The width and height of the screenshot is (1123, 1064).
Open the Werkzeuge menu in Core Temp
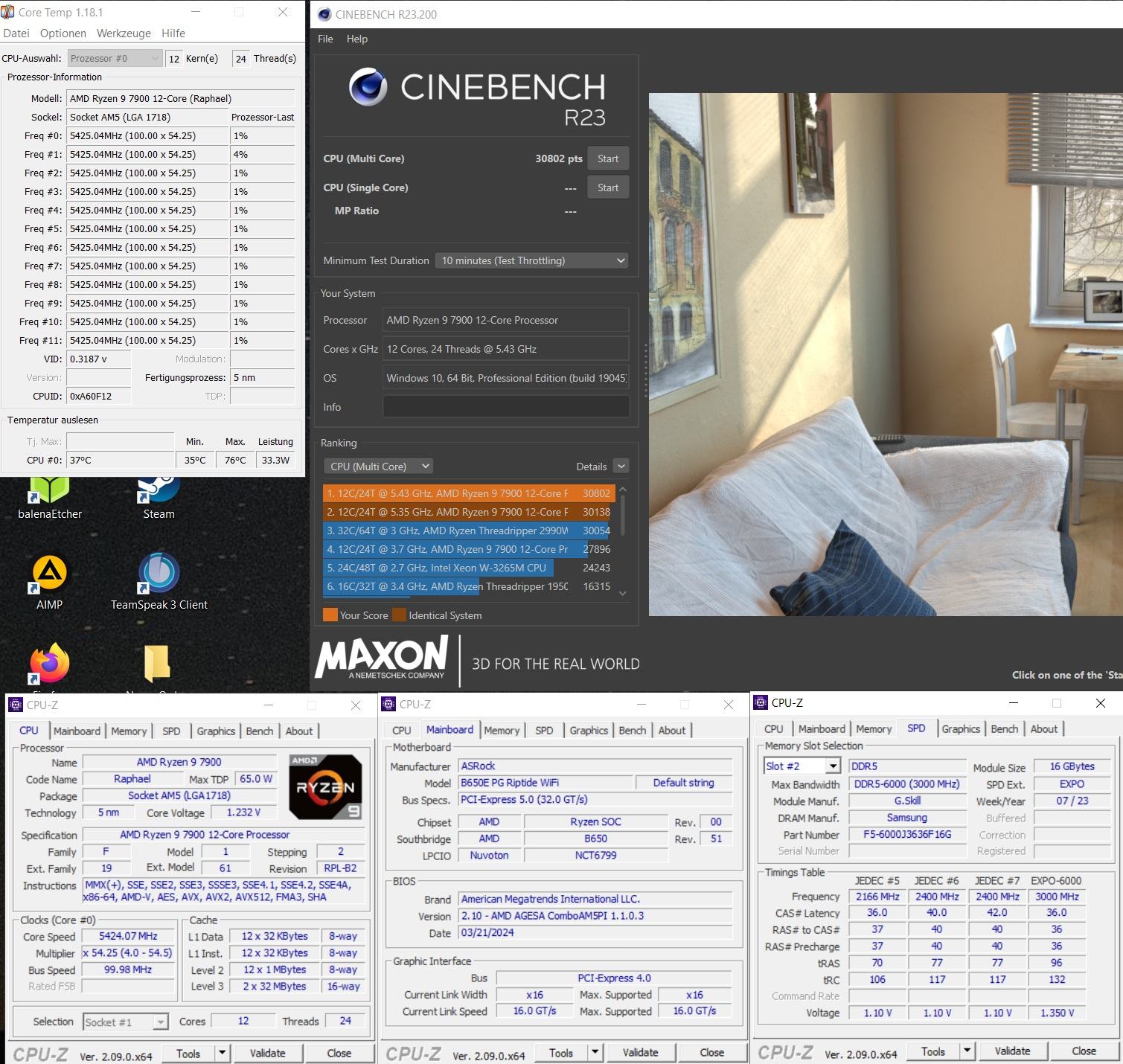[x=124, y=33]
